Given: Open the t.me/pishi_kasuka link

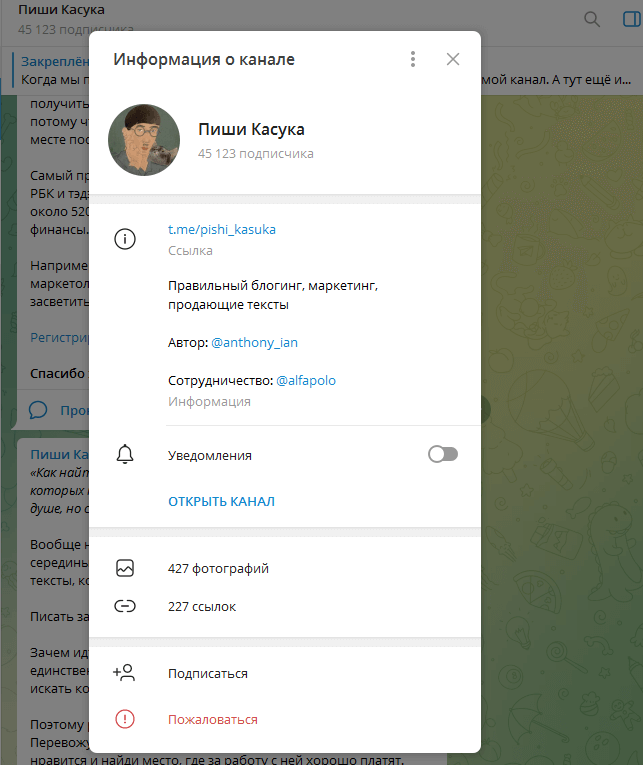Looking at the screenshot, I should click(x=222, y=229).
